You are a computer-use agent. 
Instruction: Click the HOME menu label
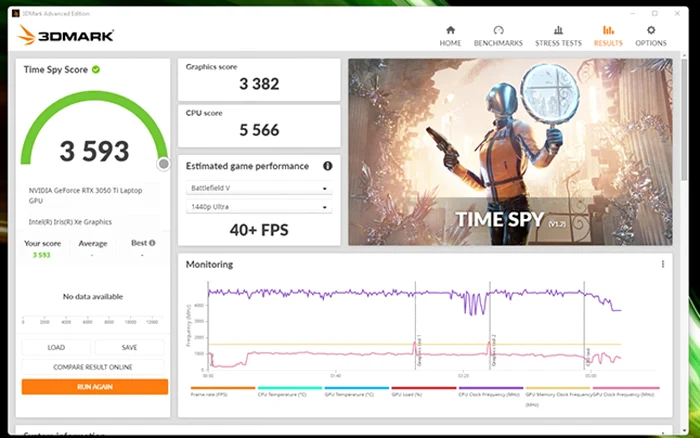tap(450, 43)
